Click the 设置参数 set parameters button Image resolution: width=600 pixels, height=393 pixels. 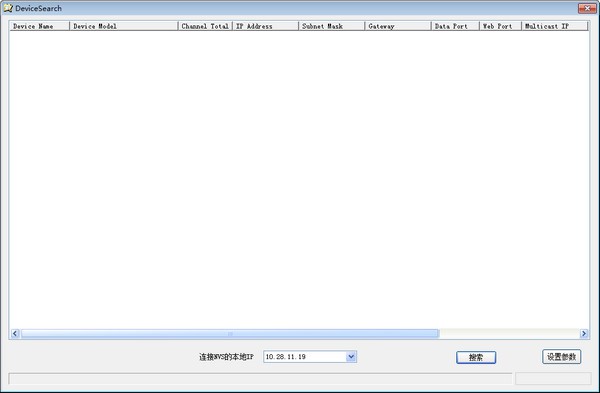[x=562, y=357]
